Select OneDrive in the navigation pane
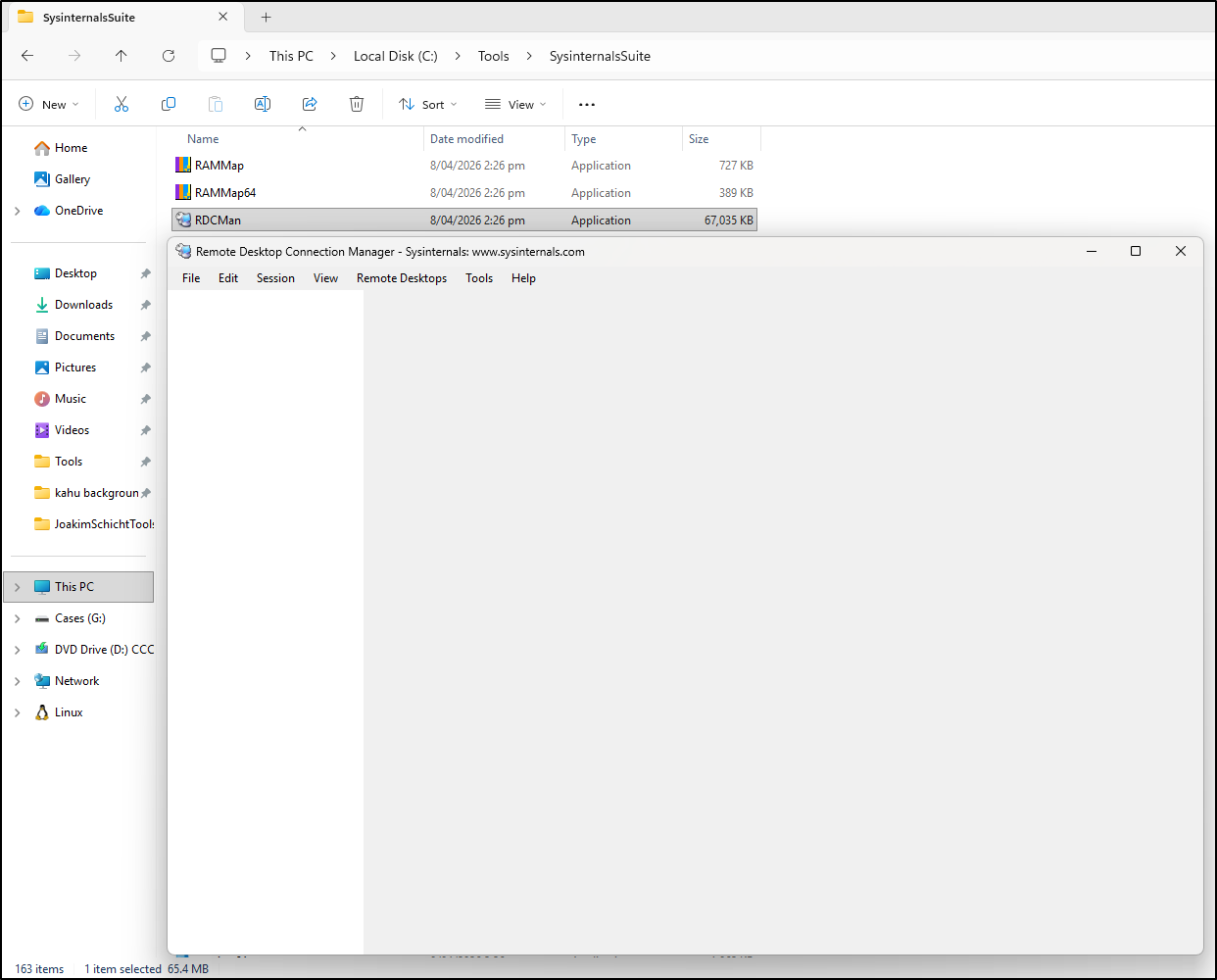This screenshot has height=980, width=1217. [78, 211]
